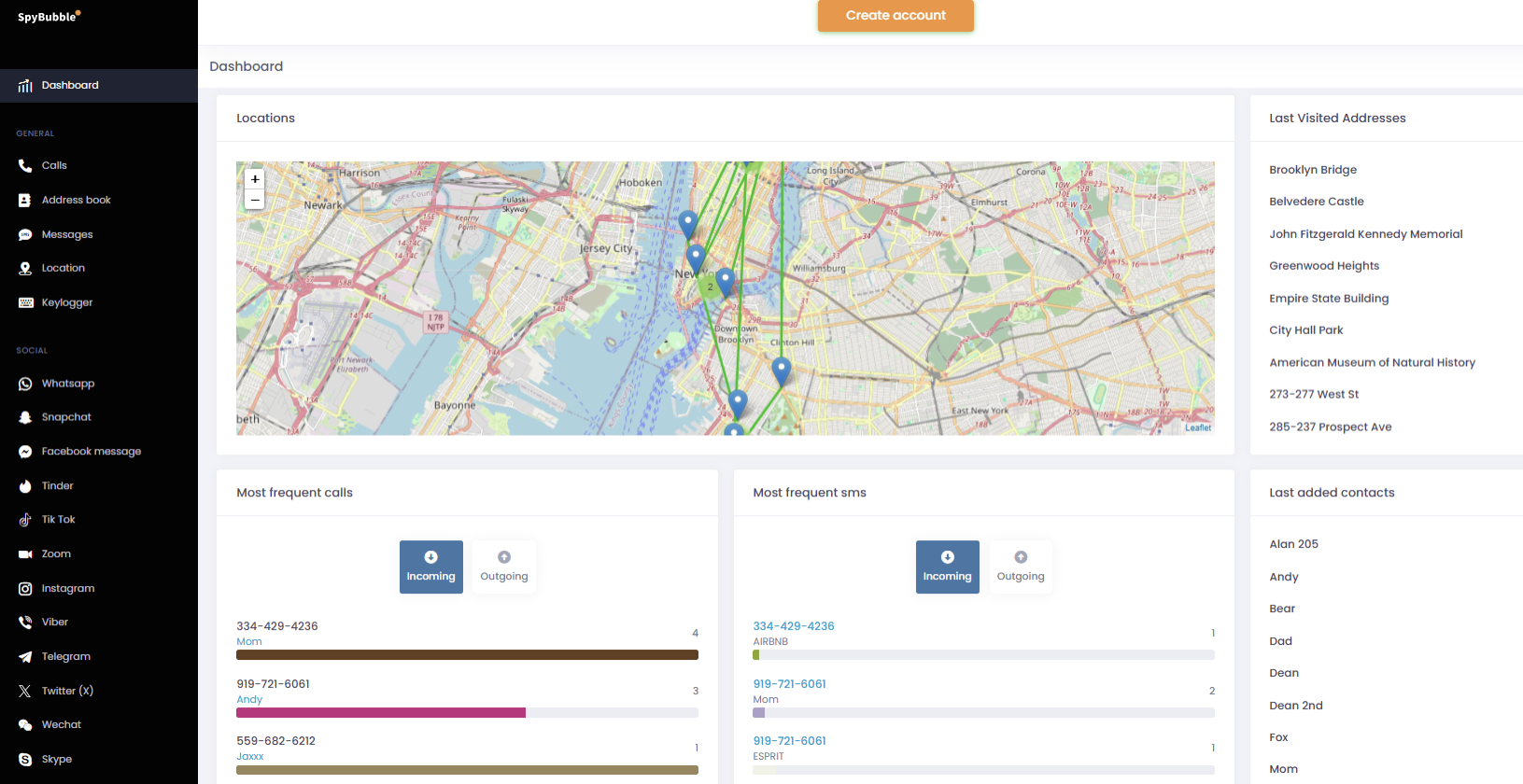Select Outgoing tab in Most frequent sms

pos(1021,567)
